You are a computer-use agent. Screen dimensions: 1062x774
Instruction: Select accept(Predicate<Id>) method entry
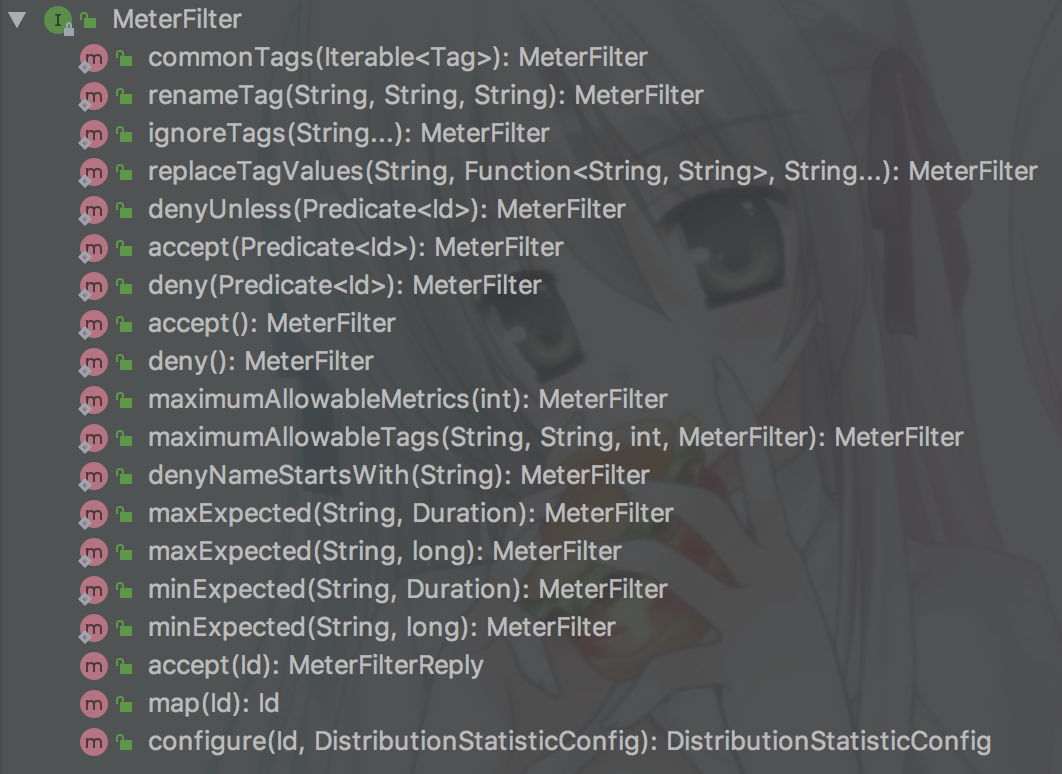[356, 247]
